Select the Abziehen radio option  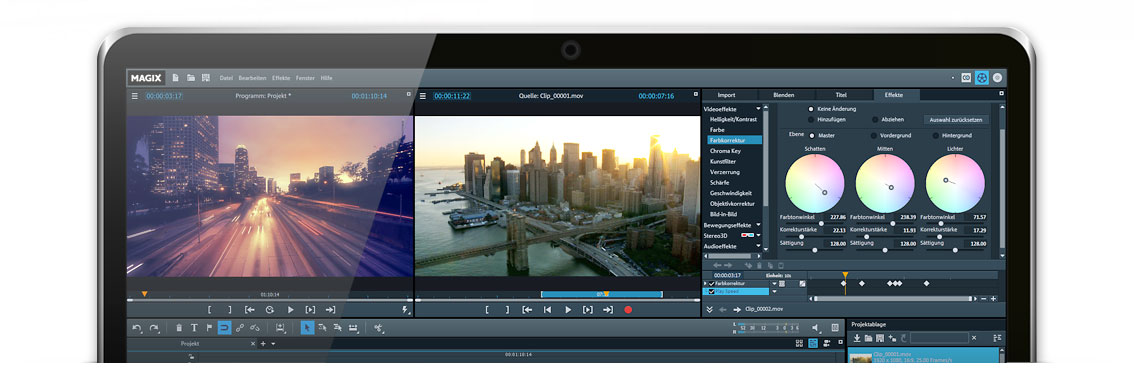click(874, 119)
